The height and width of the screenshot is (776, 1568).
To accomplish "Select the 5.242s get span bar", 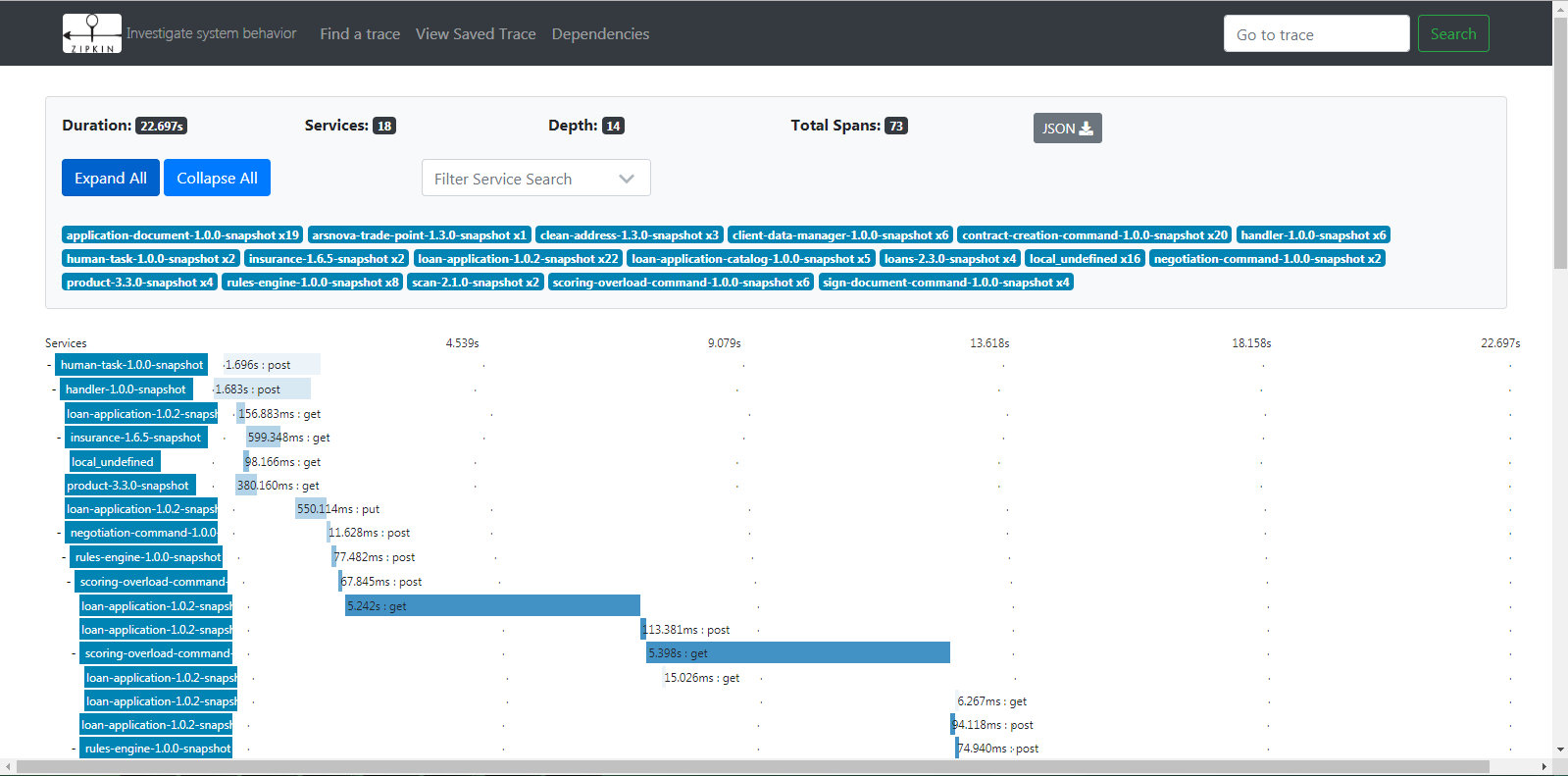I will (492, 606).
